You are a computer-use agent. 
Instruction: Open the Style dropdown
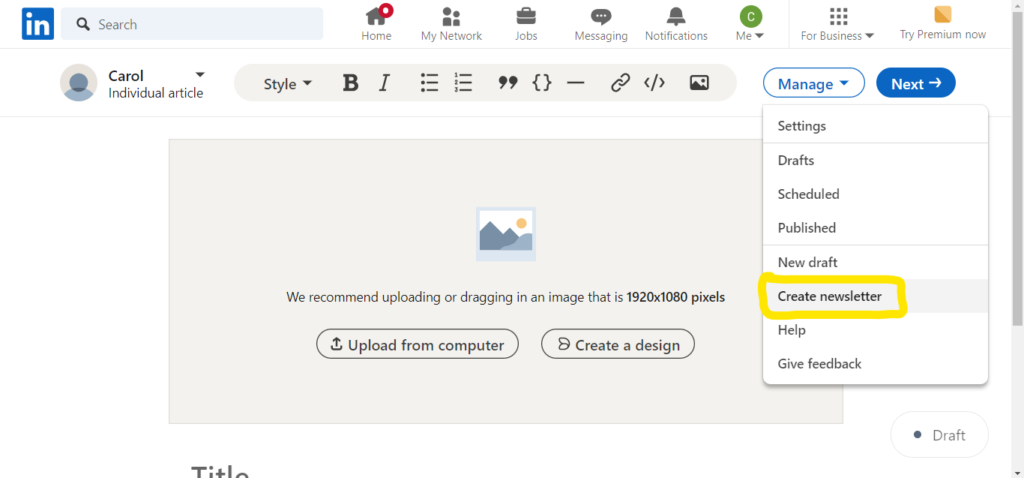[x=288, y=84]
